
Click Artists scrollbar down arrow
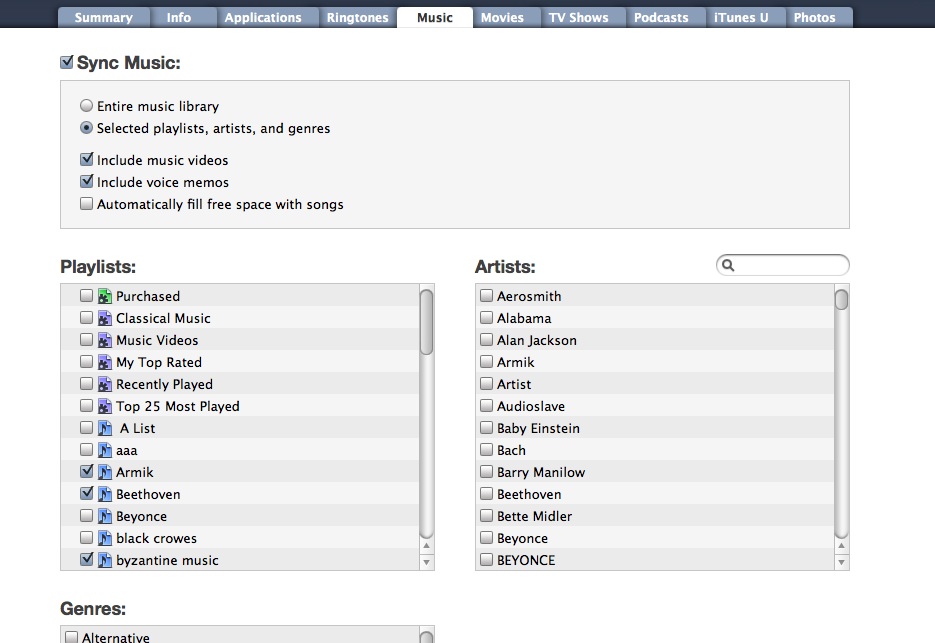coord(841,562)
